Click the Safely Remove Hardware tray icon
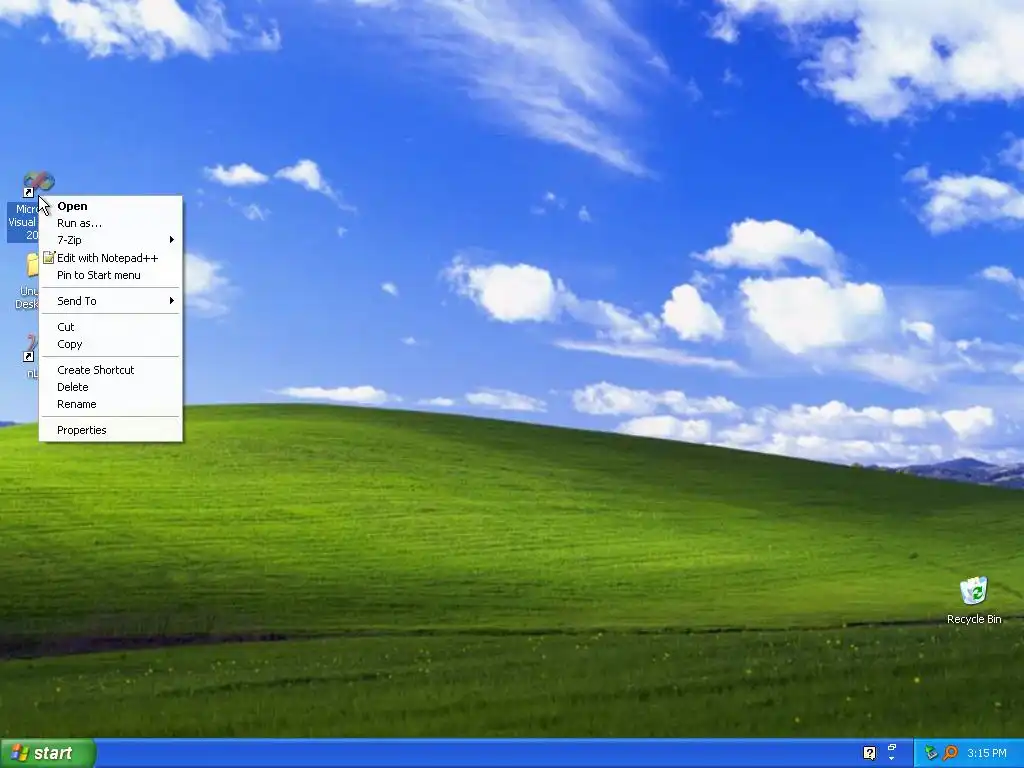Viewport: 1024px width, 768px height. tap(931, 753)
